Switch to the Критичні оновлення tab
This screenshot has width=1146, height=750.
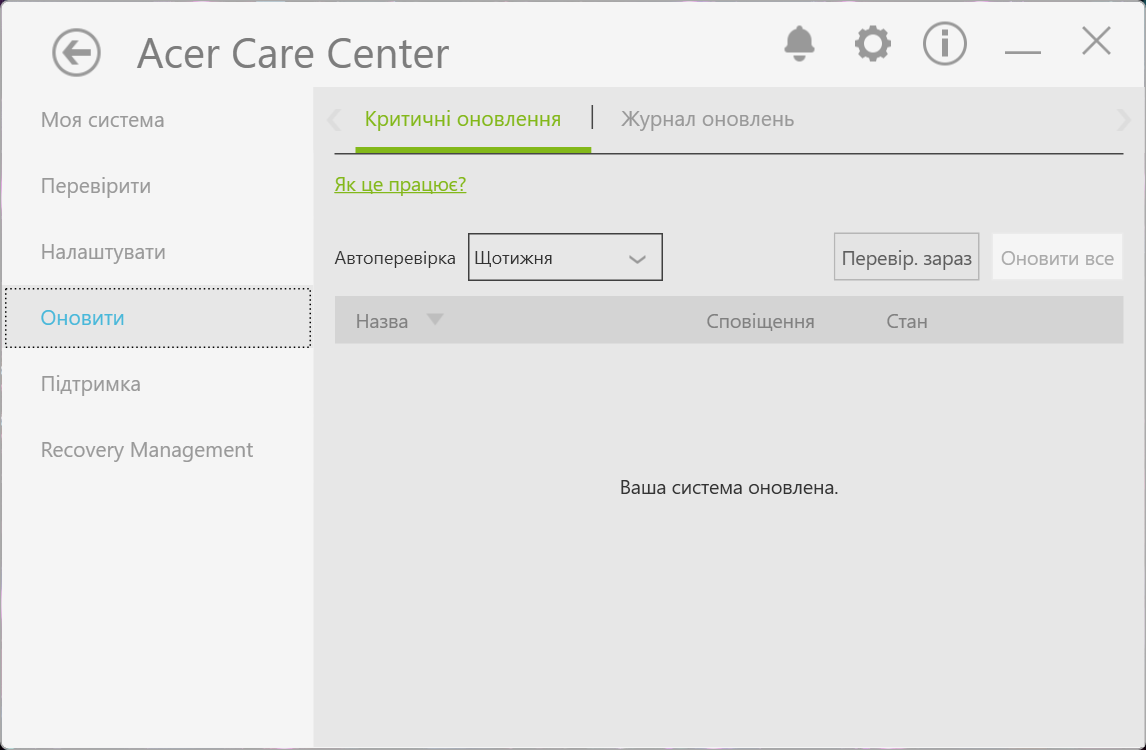pos(463,119)
